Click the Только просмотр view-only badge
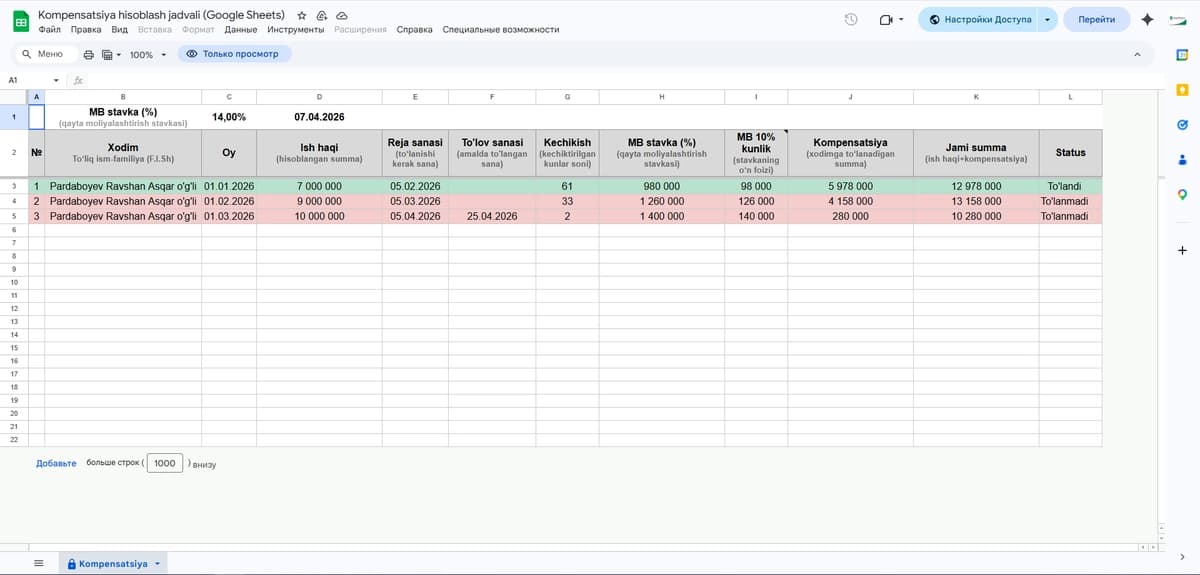This screenshot has width=1200, height=575. tap(235, 54)
